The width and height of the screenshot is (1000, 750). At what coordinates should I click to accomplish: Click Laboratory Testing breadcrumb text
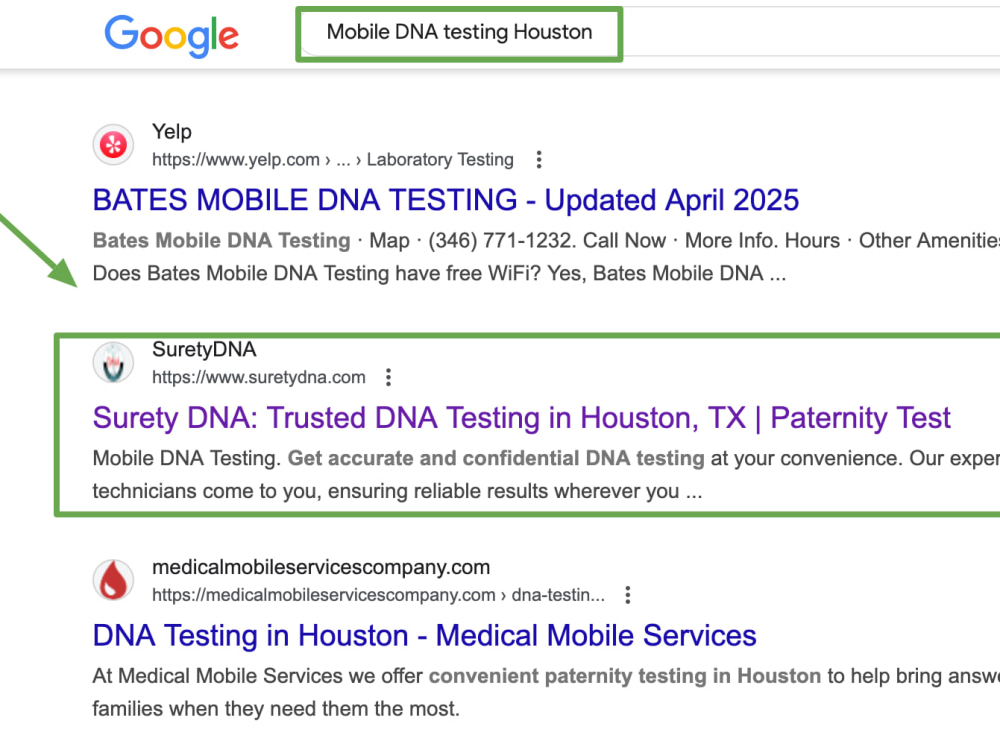[x=440, y=159]
